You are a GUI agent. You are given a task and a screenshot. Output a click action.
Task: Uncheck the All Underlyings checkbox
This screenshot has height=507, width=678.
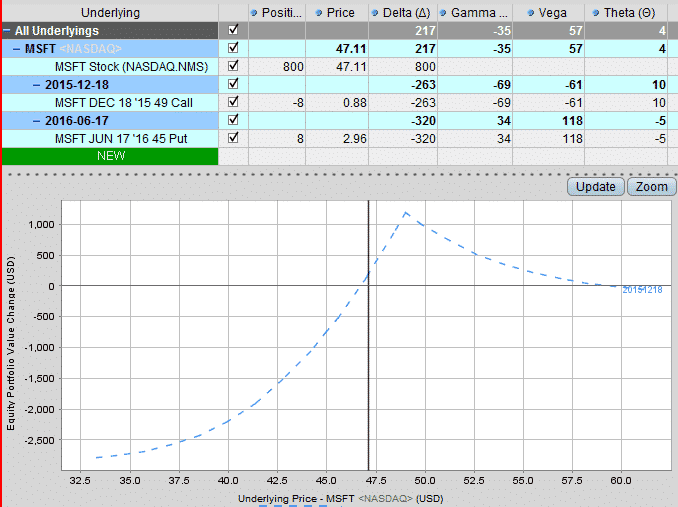pyautogui.click(x=233, y=31)
